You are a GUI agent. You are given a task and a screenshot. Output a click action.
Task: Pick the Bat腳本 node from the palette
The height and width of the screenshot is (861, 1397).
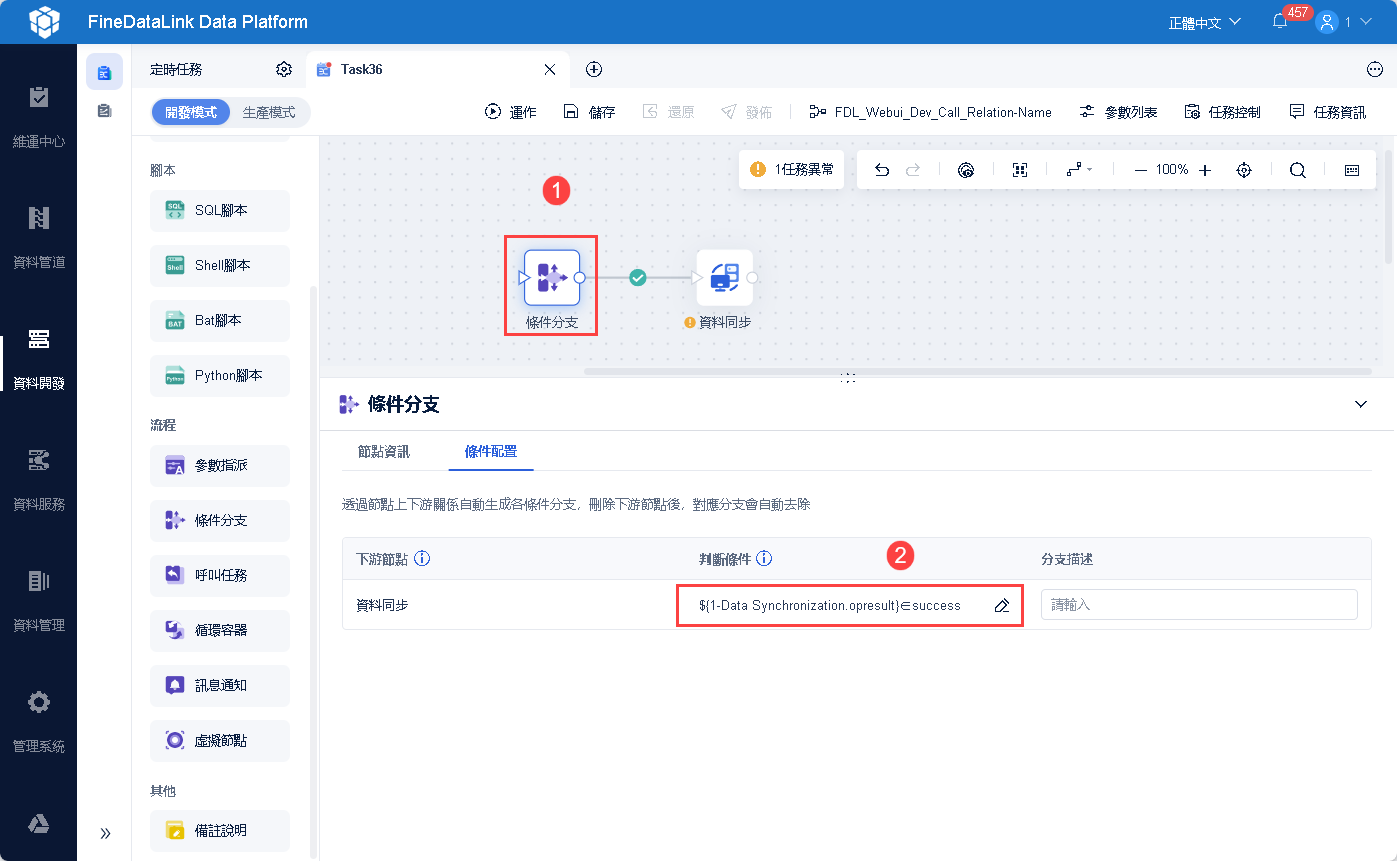[220, 321]
